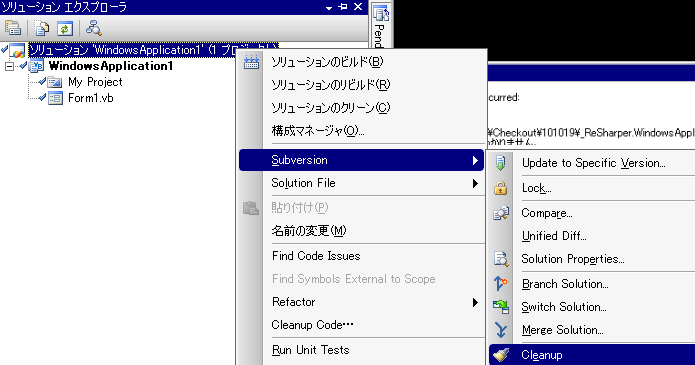Viewport: 695px width, 365px height.
Task: Choose Switch Solution... submenu entry
Action: [x=592, y=307]
